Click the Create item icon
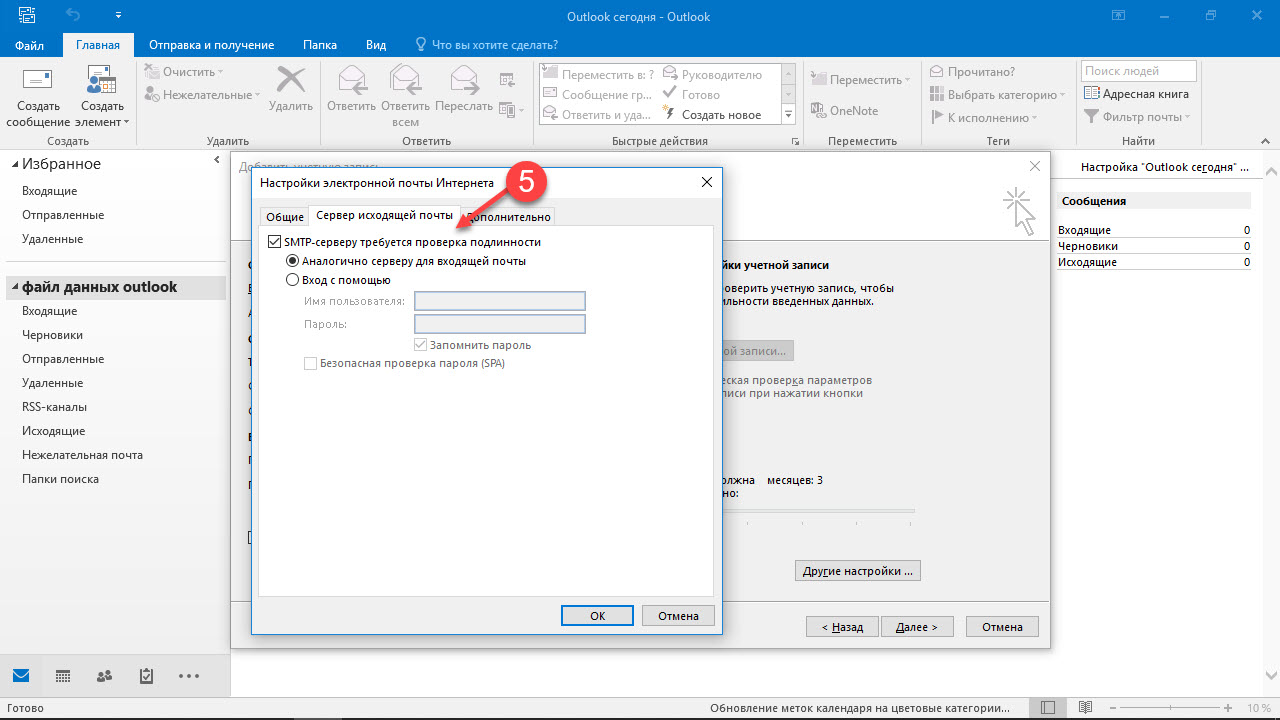 click(x=102, y=80)
